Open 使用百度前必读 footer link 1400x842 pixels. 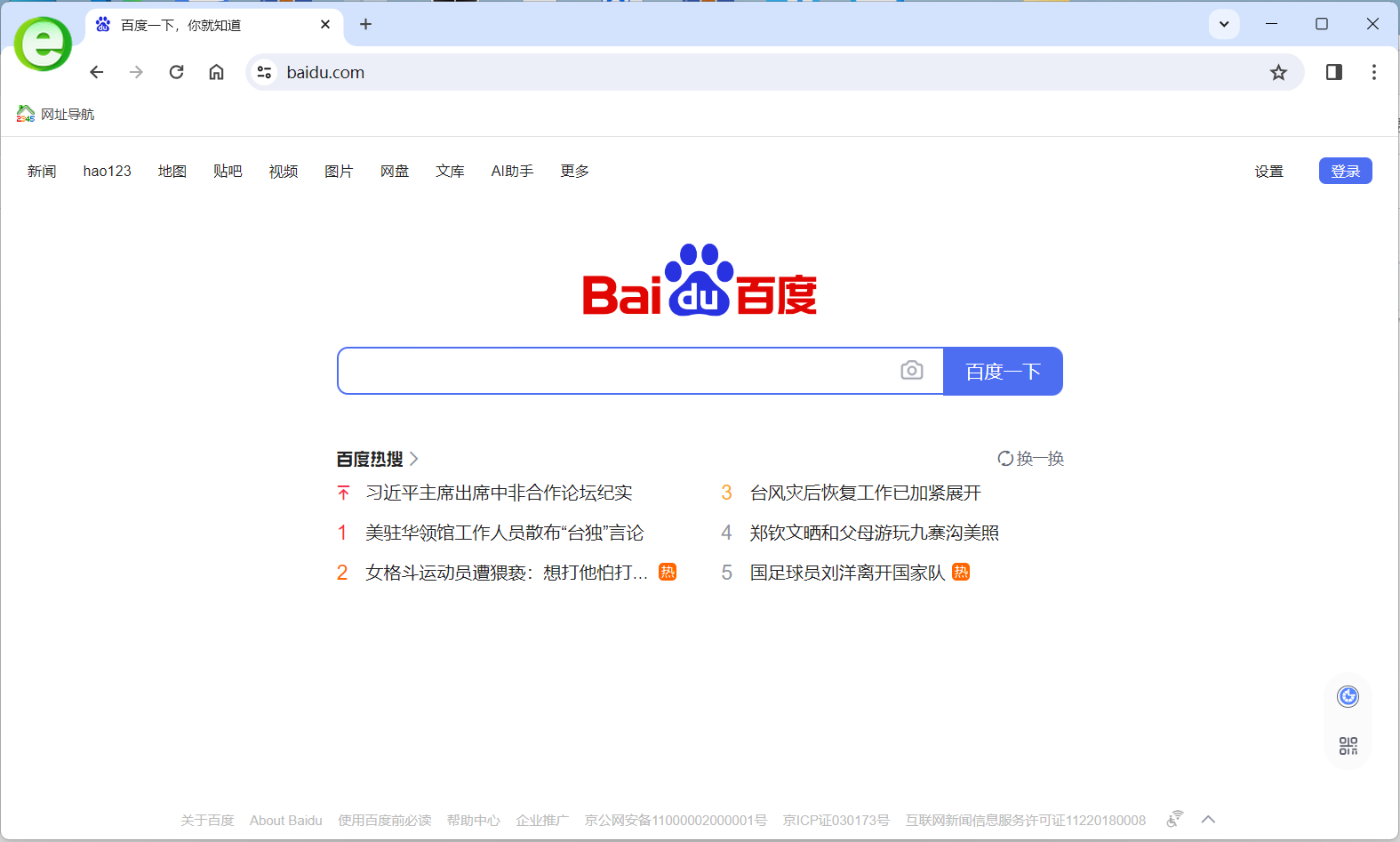(385, 820)
